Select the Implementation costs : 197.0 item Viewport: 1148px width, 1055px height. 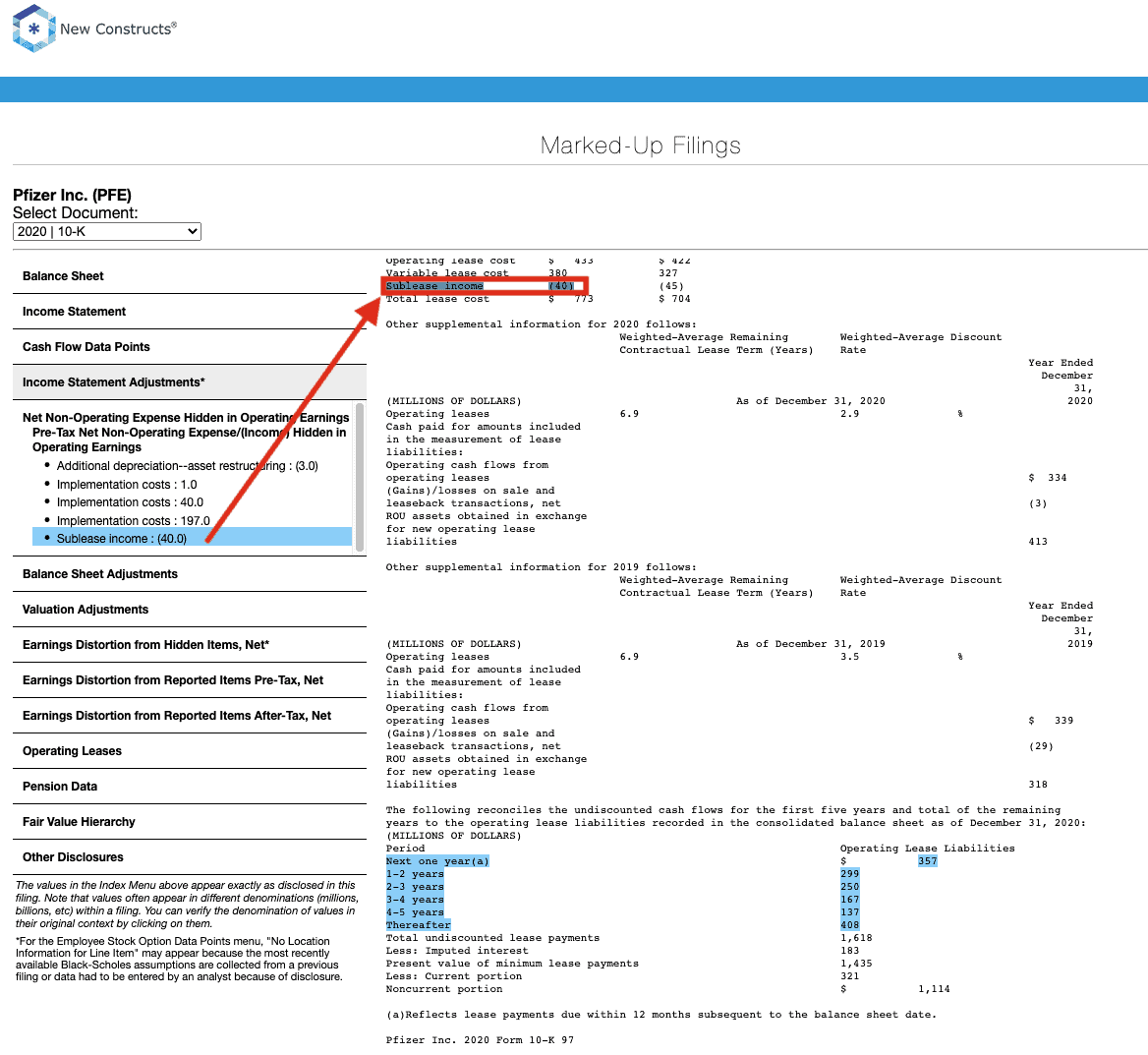coord(134,521)
